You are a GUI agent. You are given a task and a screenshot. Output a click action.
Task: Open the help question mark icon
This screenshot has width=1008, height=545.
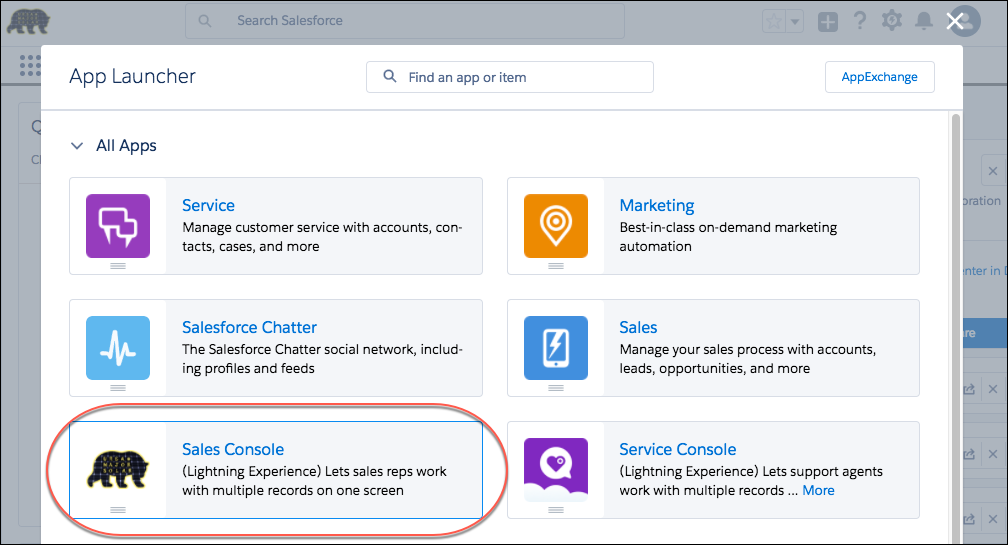coord(860,21)
